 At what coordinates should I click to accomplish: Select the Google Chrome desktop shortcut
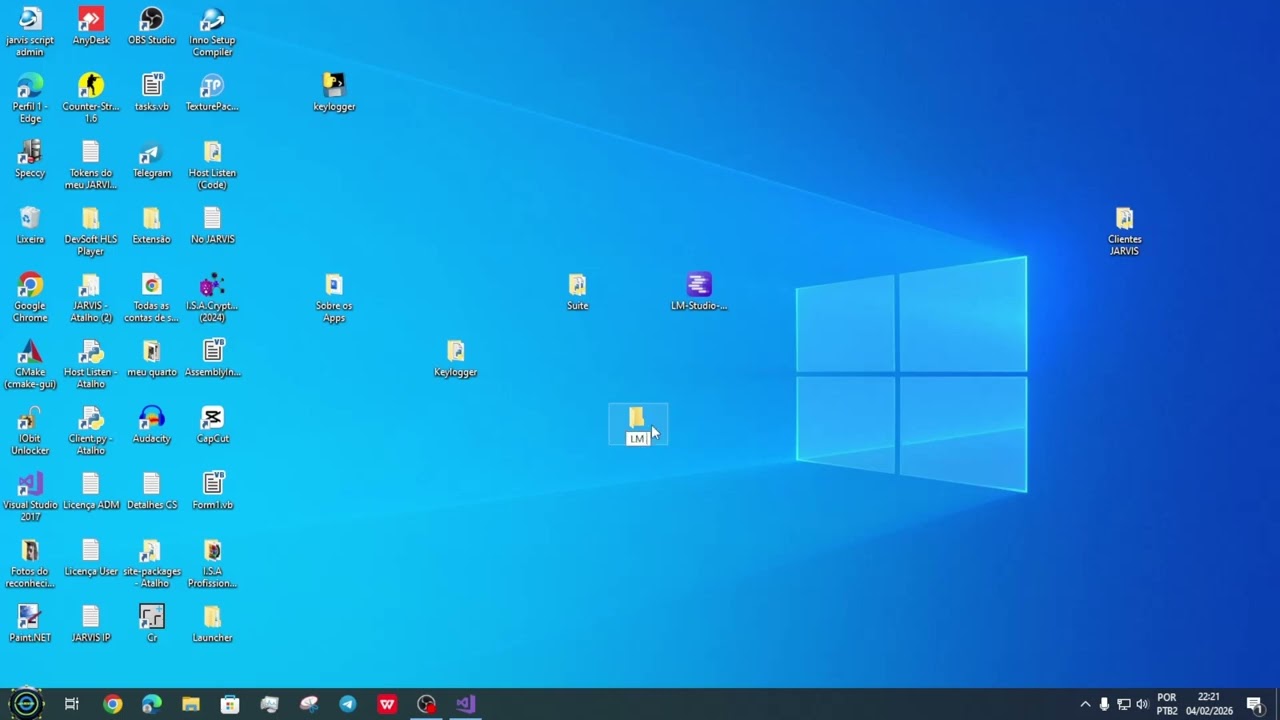pos(30,298)
